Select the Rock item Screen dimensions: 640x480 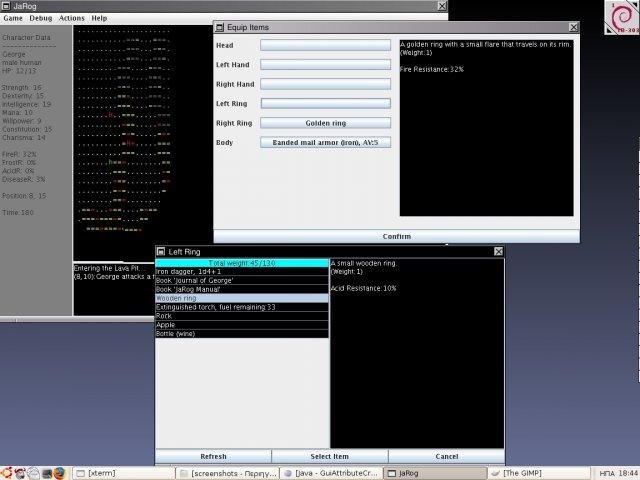click(242, 316)
